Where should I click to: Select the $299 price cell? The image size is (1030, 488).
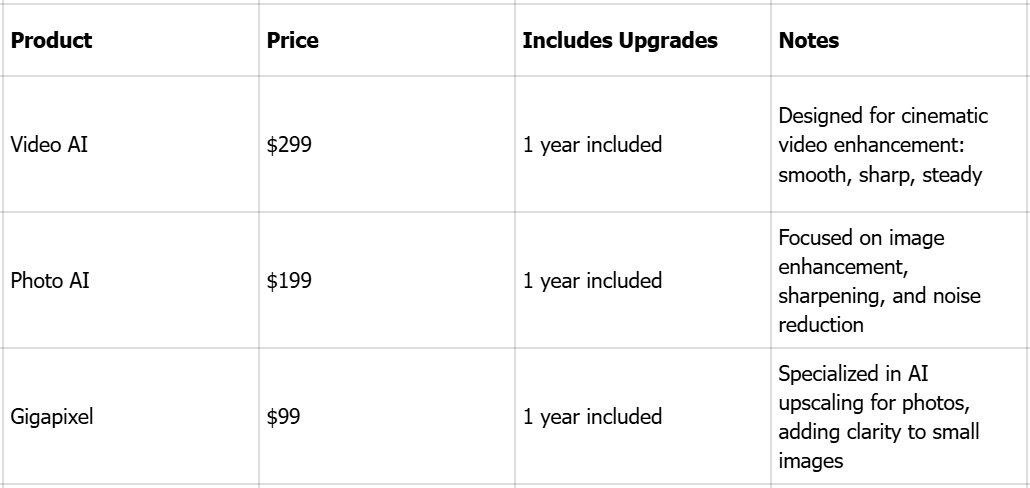(x=386, y=144)
